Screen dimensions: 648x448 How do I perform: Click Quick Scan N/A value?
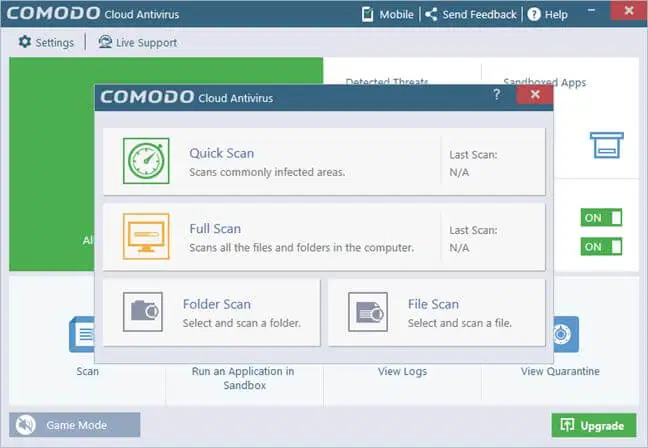coord(459,172)
